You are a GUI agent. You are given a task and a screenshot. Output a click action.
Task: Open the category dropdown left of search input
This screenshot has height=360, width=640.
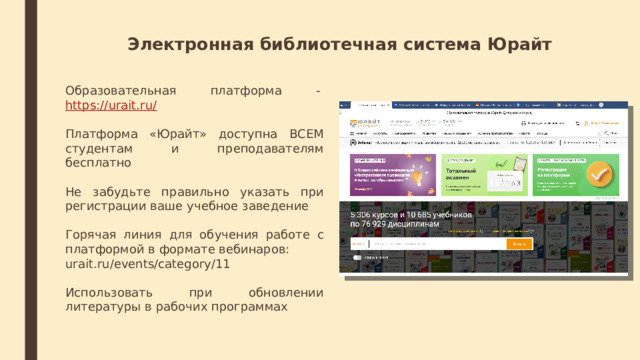click(359, 244)
